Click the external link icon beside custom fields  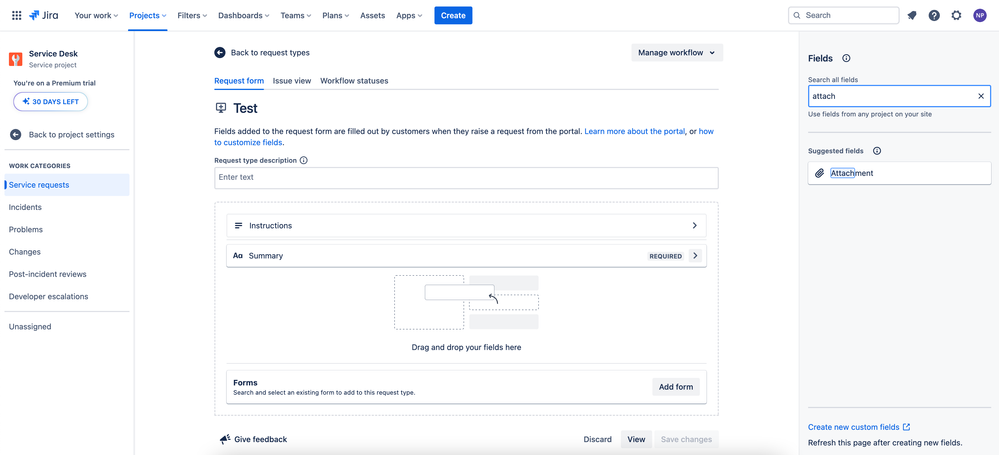[907, 427]
